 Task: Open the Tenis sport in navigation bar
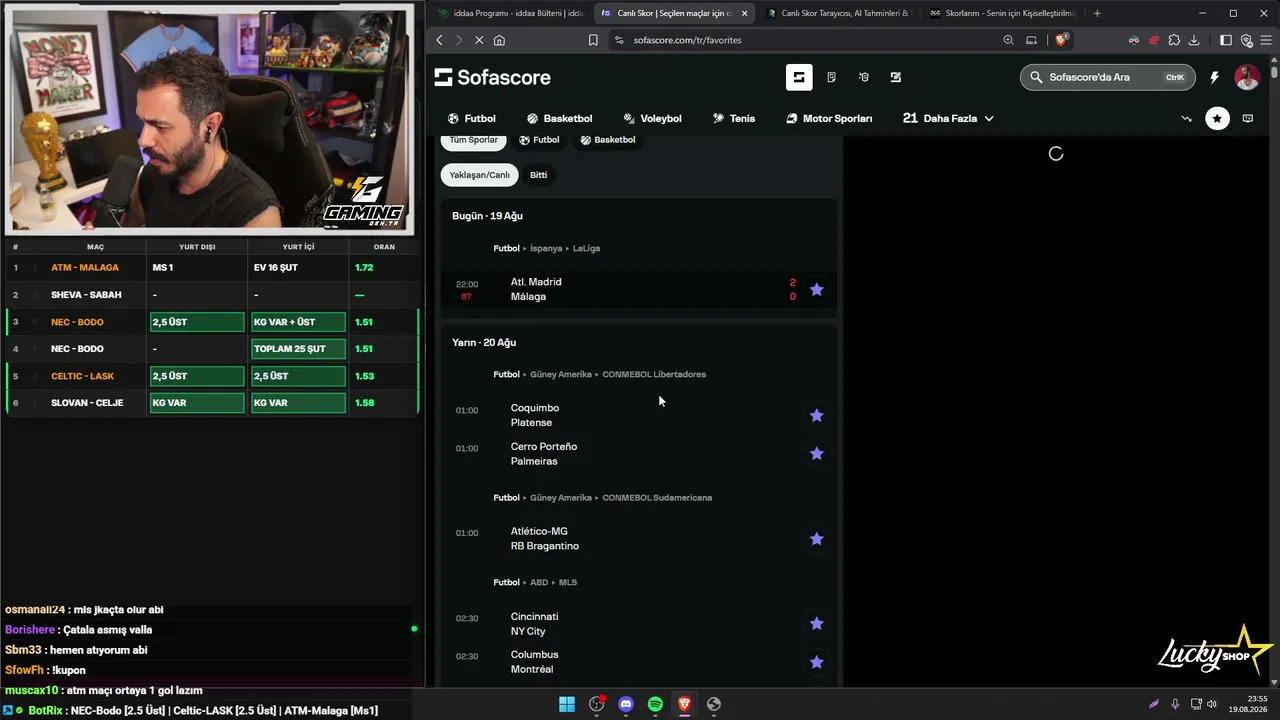click(x=734, y=118)
